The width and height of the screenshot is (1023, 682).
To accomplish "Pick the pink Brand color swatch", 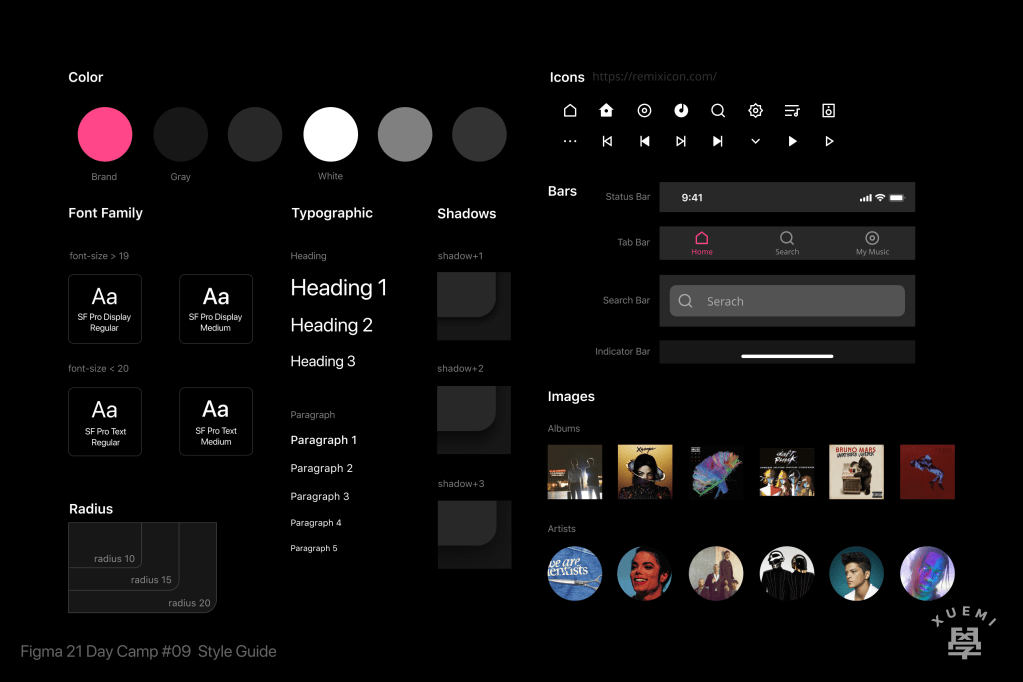I will coord(105,134).
